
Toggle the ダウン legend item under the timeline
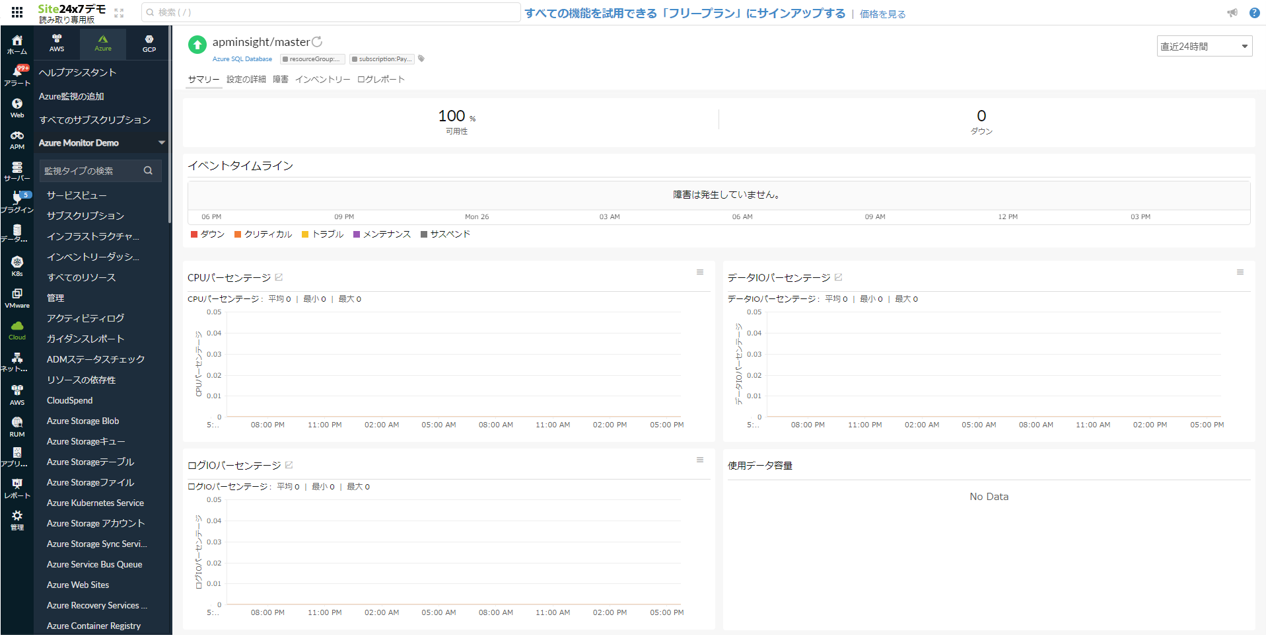[x=210, y=236]
